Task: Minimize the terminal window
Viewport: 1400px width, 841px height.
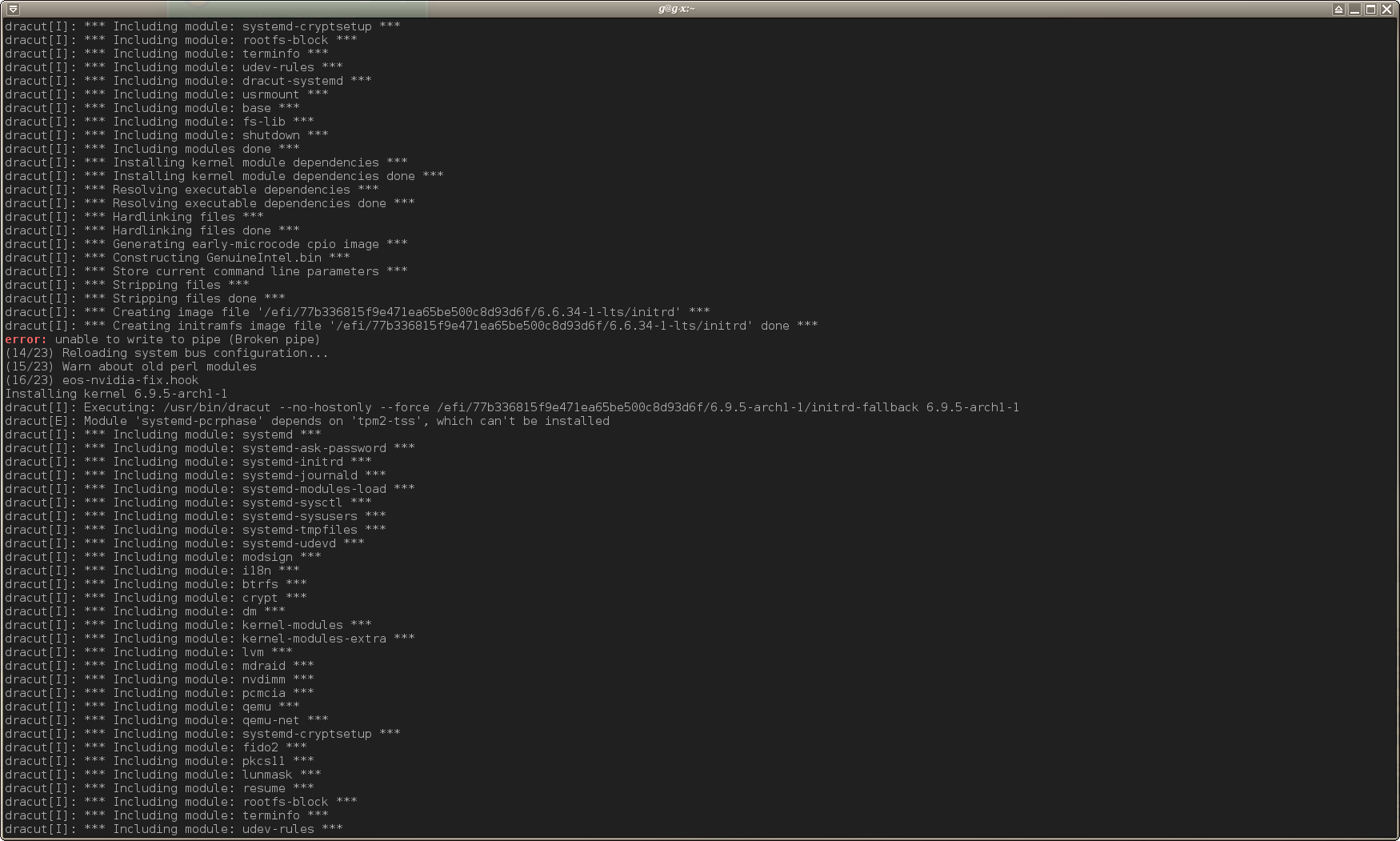Action: pyautogui.click(x=1354, y=9)
